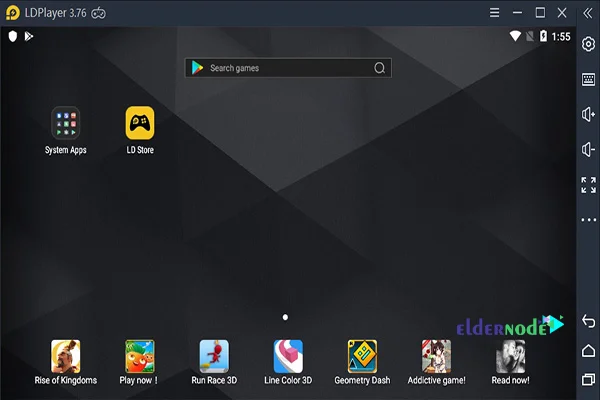
Task: Expand more tools with three dots
Action: click(x=588, y=220)
